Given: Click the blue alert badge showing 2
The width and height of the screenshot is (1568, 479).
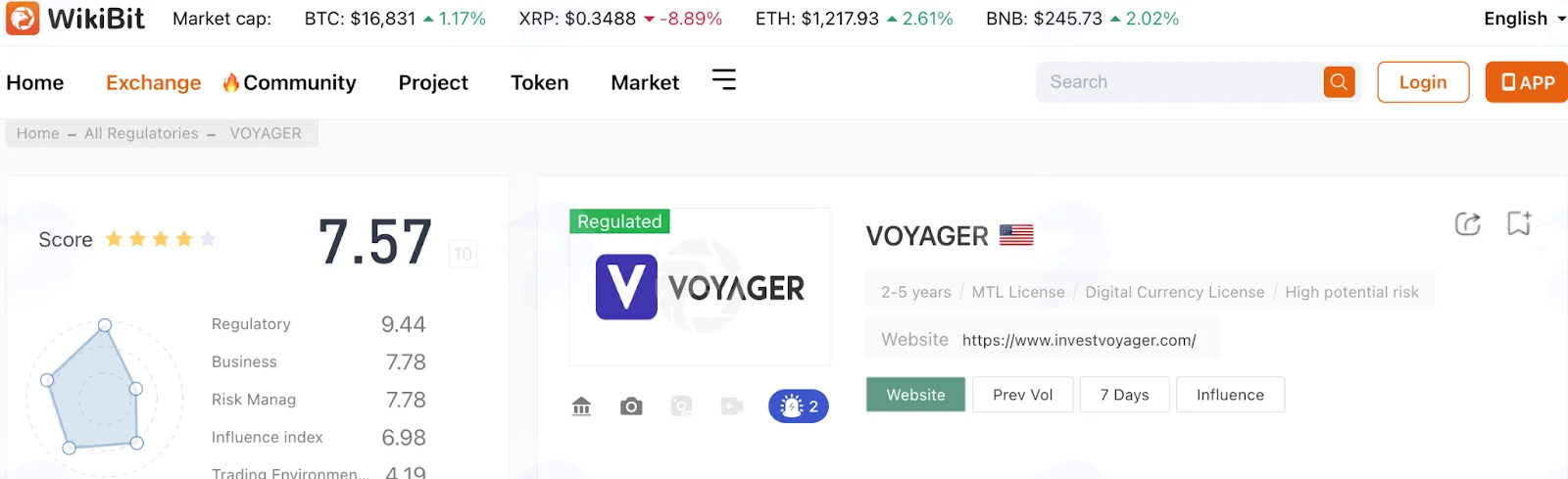Looking at the screenshot, I should click(x=799, y=407).
